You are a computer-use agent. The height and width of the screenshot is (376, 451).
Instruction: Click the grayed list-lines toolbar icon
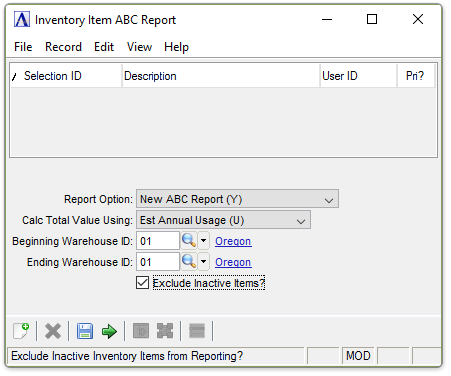(197, 331)
